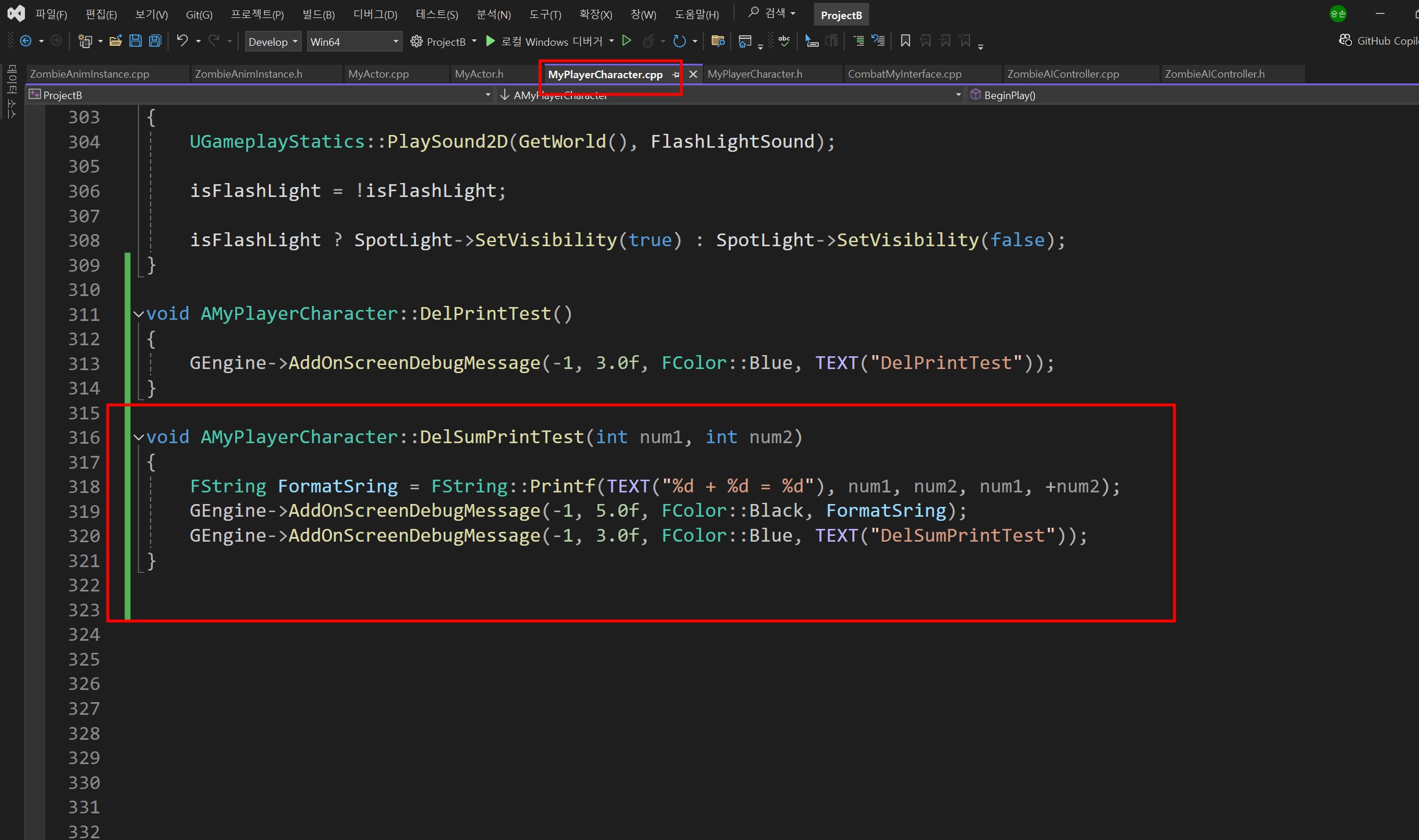Open the Develop configuration dropdown

pyautogui.click(x=273, y=42)
